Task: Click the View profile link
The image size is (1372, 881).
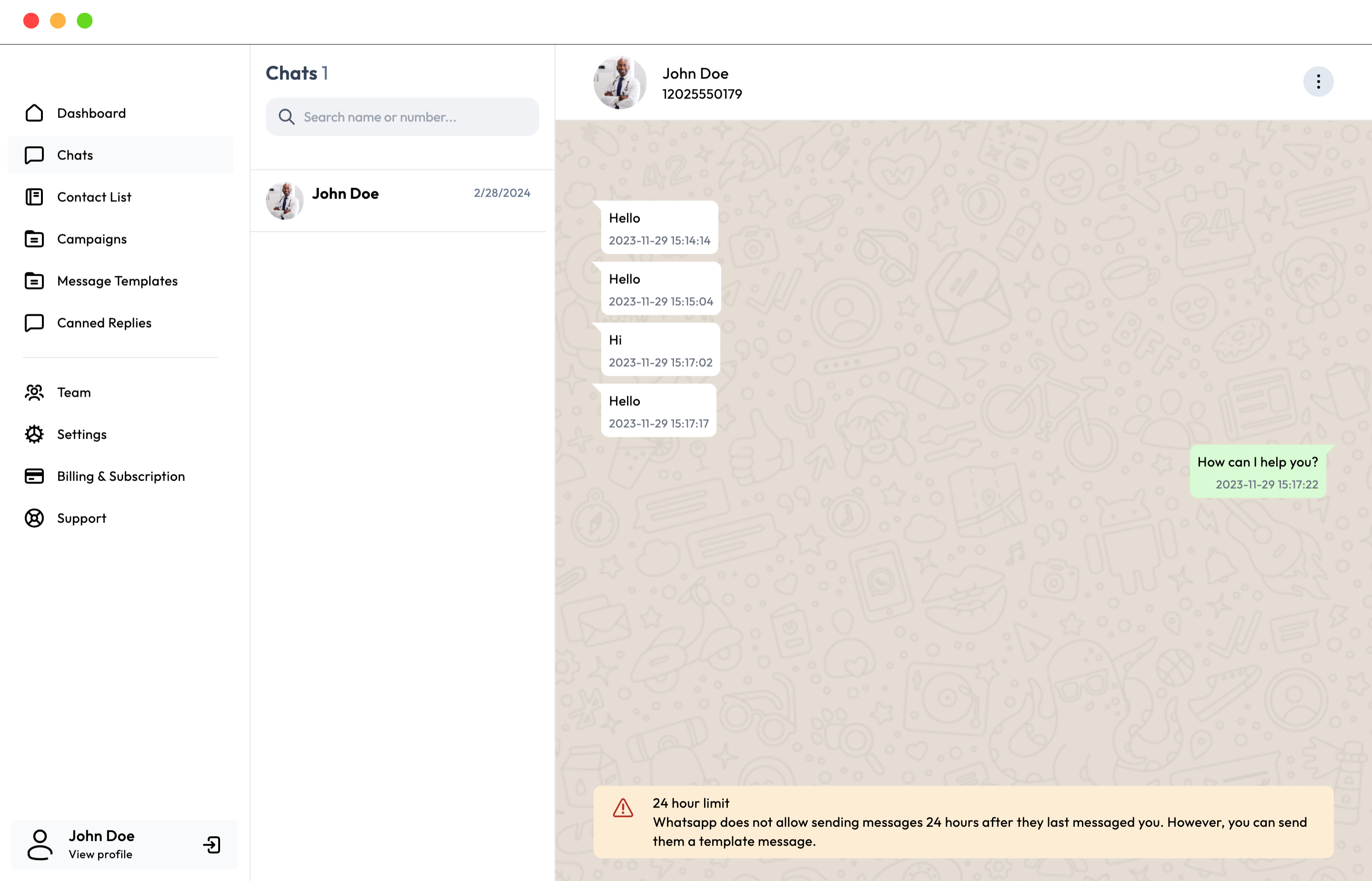Action: click(100, 854)
